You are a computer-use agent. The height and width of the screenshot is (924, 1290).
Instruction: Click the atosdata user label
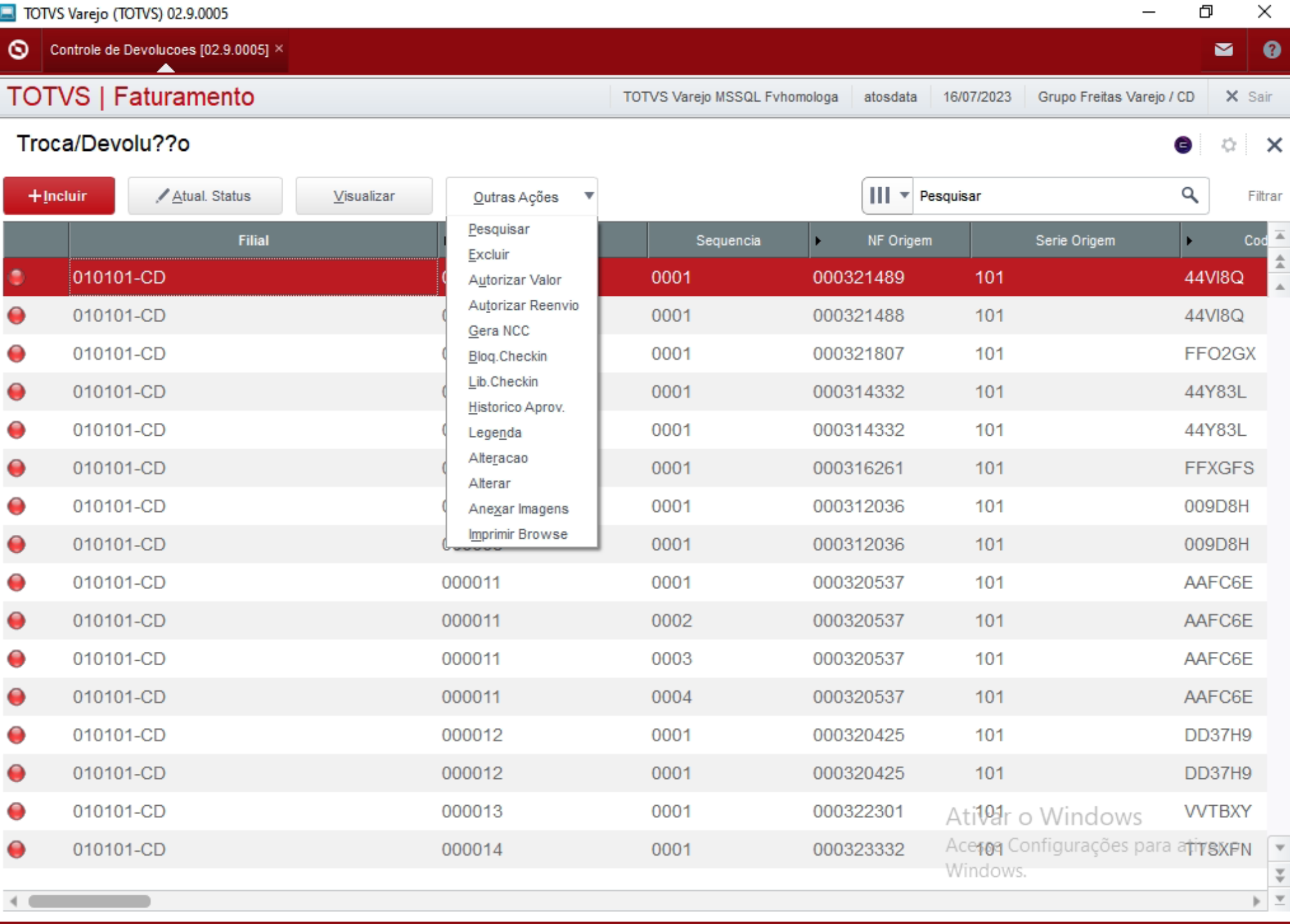(890, 96)
